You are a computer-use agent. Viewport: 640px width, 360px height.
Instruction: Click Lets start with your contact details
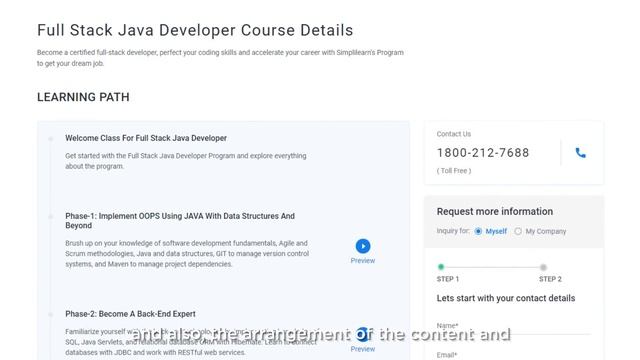click(x=506, y=298)
